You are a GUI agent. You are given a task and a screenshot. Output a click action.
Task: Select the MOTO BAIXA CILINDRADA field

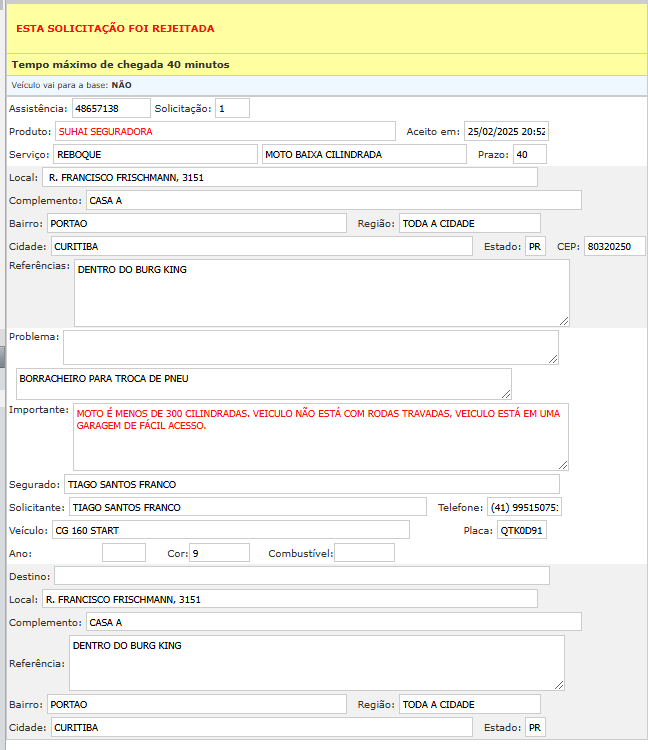pyautogui.click(x=364, y=154)
